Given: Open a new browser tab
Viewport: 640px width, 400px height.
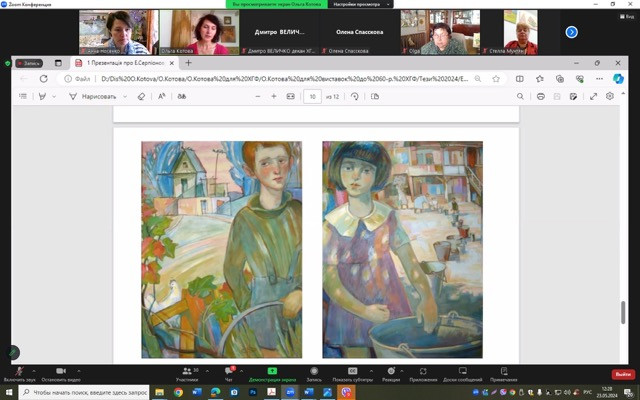Looking at the screenshot, I should (188, 62).
